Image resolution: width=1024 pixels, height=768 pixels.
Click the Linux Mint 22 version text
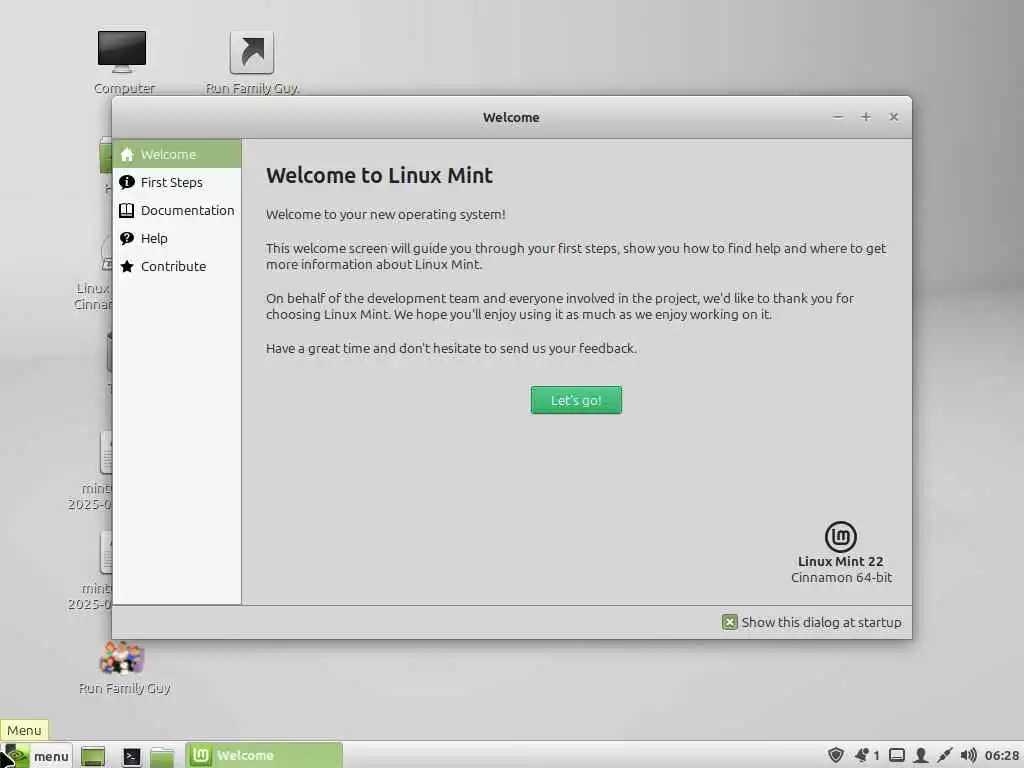(840, 562)
